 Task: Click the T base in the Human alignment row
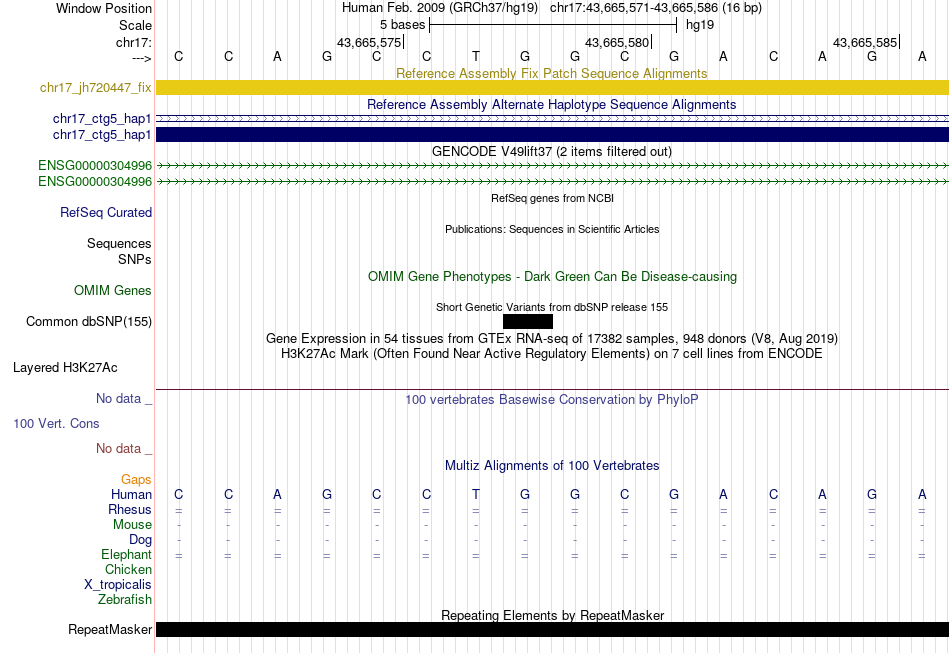click(x=476, y=494)
